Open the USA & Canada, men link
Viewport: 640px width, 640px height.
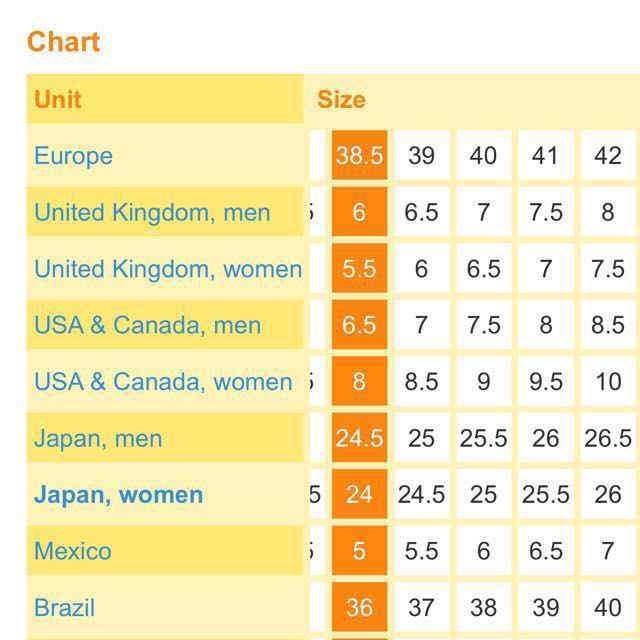coord(147,325)
